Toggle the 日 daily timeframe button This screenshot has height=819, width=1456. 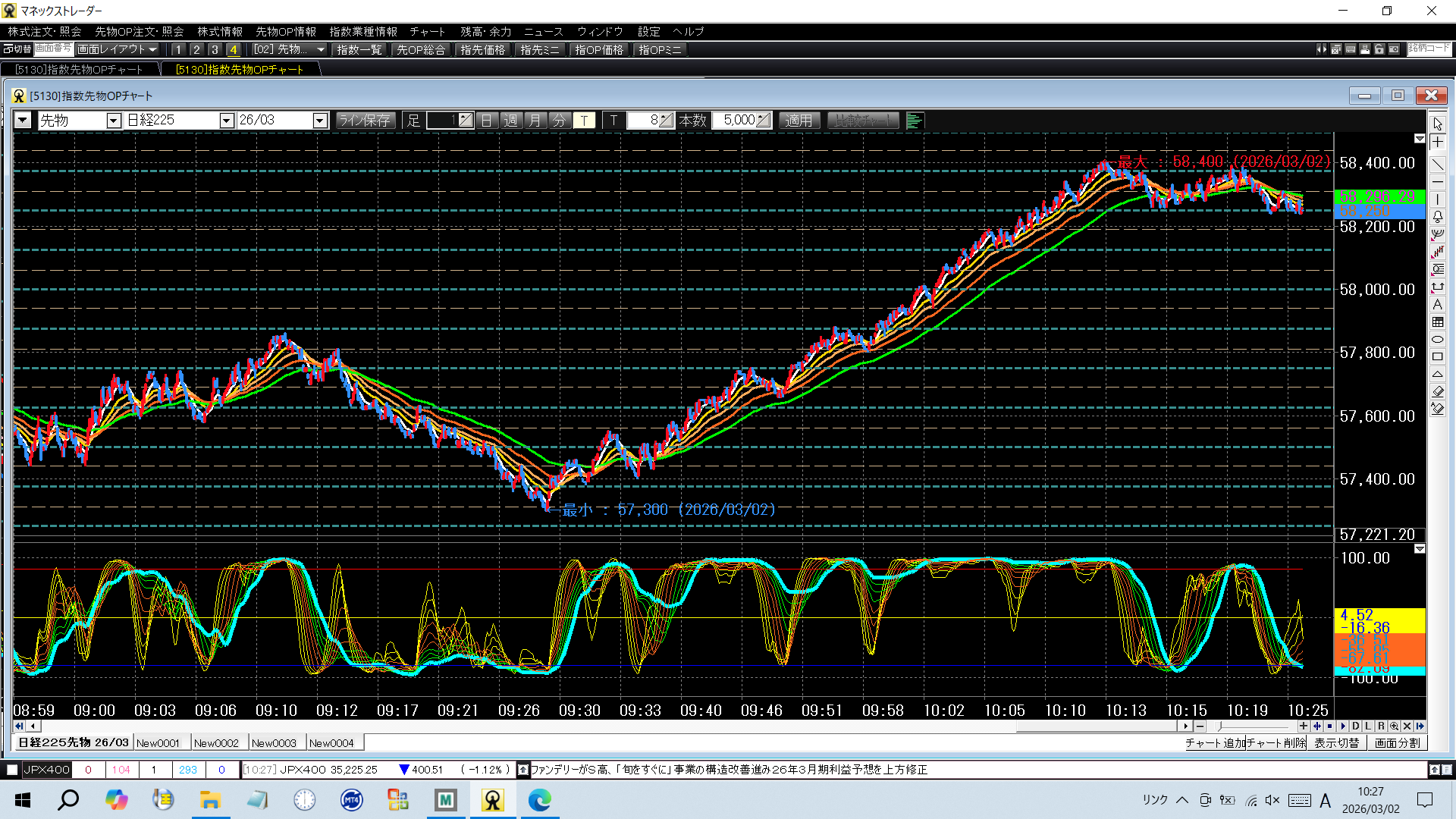click(x=487, y=121)
